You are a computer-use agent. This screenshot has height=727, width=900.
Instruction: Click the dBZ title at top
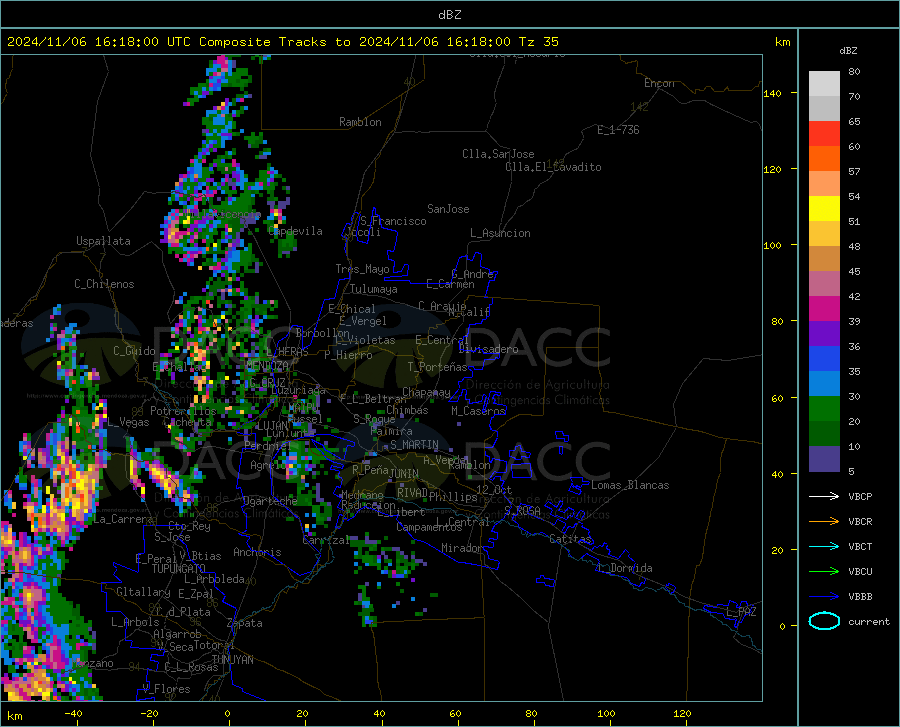(449, 15)
